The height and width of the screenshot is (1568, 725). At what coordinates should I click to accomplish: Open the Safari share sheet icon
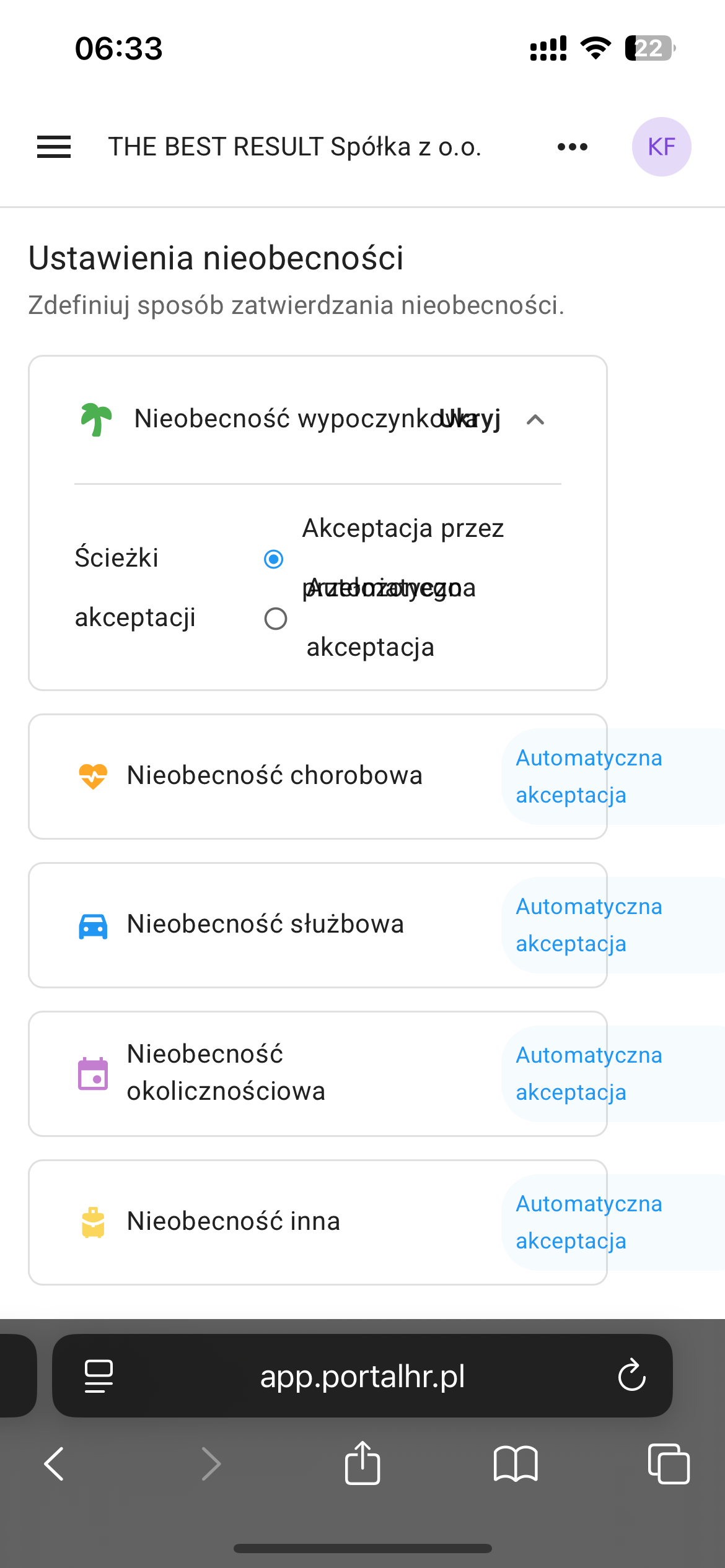362,1463
